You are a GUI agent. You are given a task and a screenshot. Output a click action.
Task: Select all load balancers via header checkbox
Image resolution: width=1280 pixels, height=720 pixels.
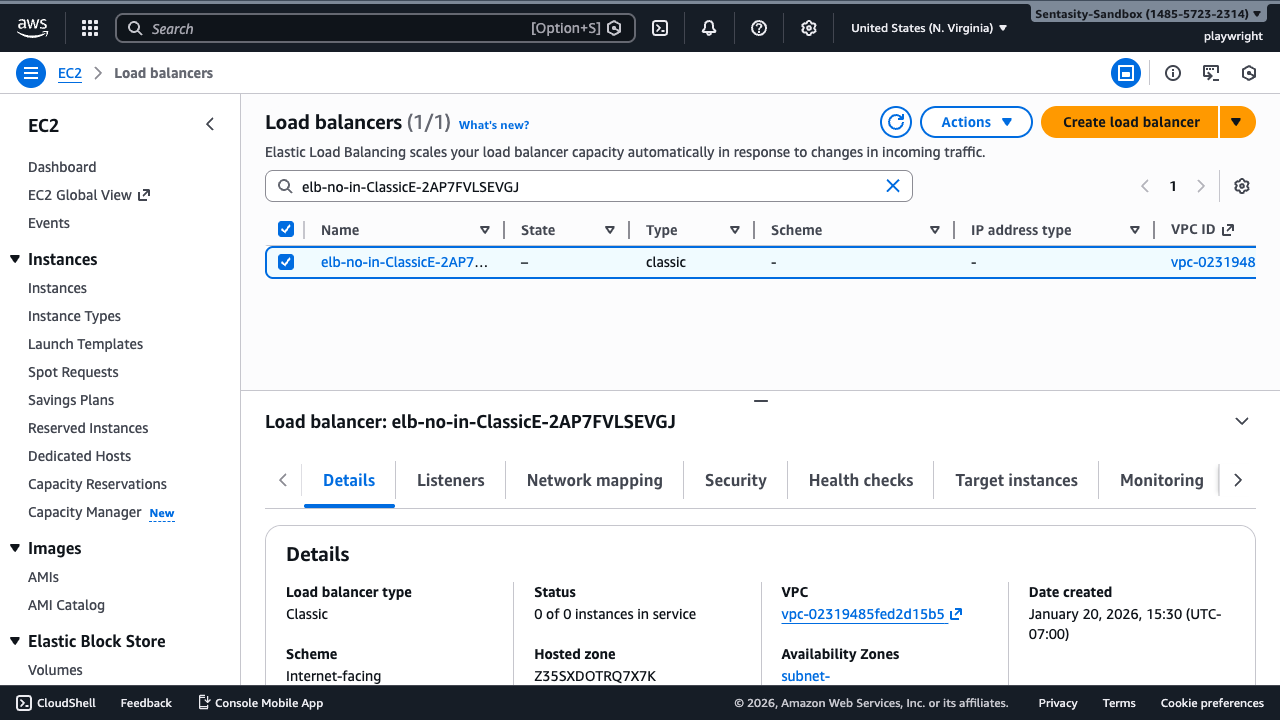click(x=286, y=229)
